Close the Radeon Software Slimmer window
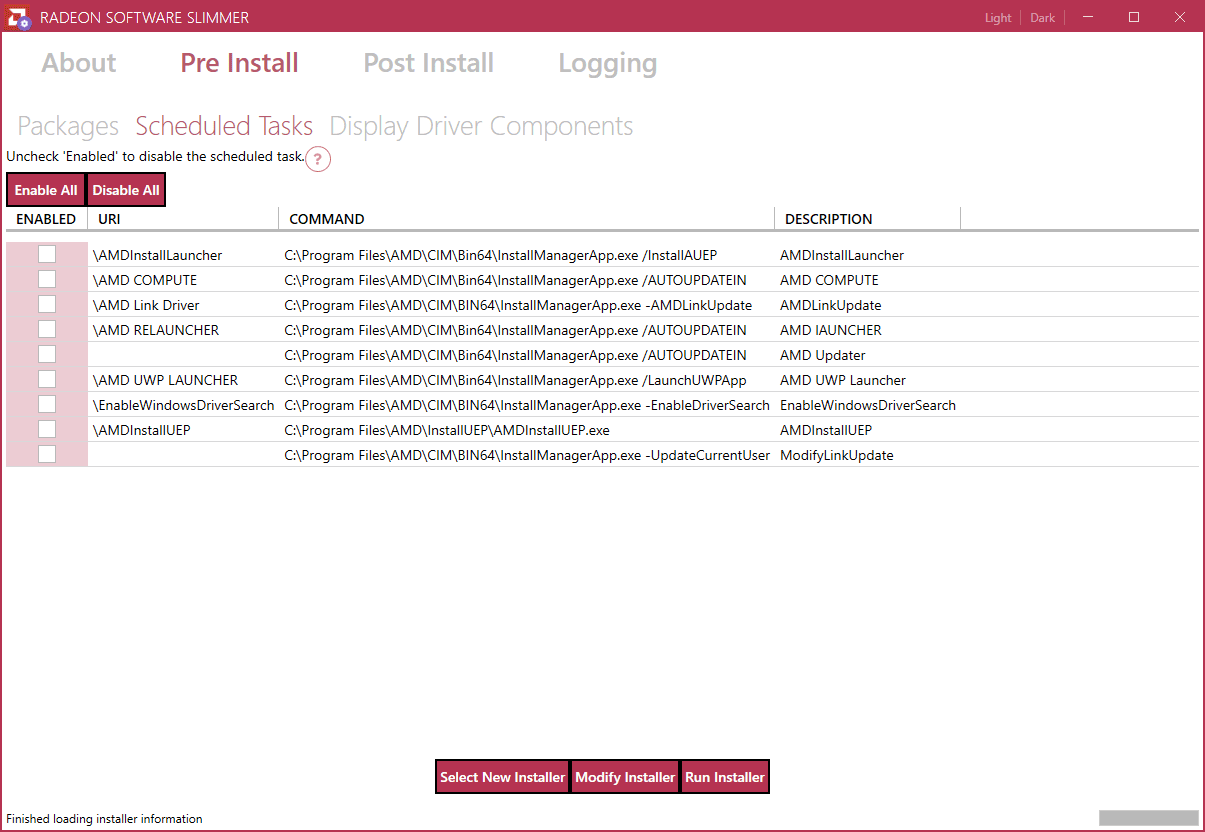Screen dimensions: 1205x832 pyautogui.click(x=1179, y=17)
